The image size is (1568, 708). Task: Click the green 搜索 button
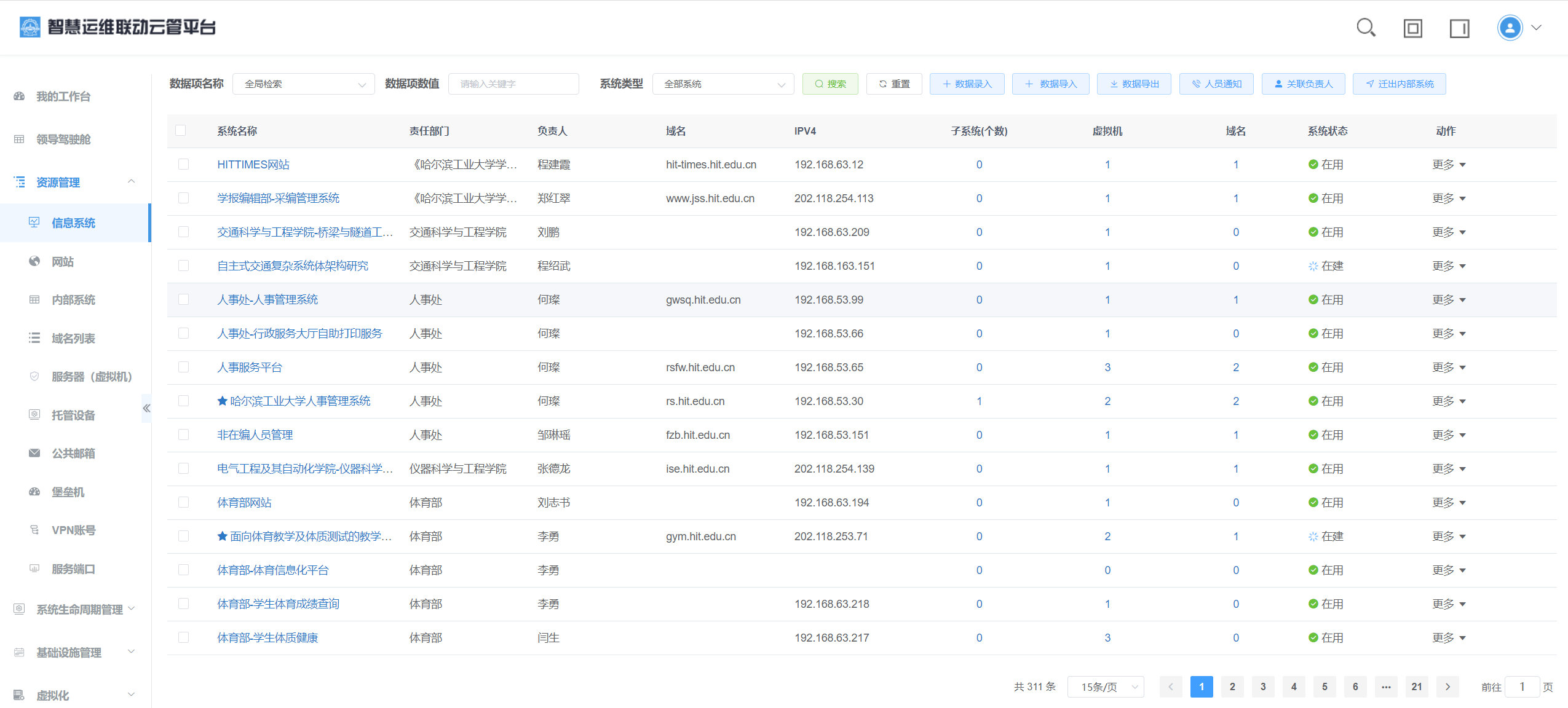[830, 84]
